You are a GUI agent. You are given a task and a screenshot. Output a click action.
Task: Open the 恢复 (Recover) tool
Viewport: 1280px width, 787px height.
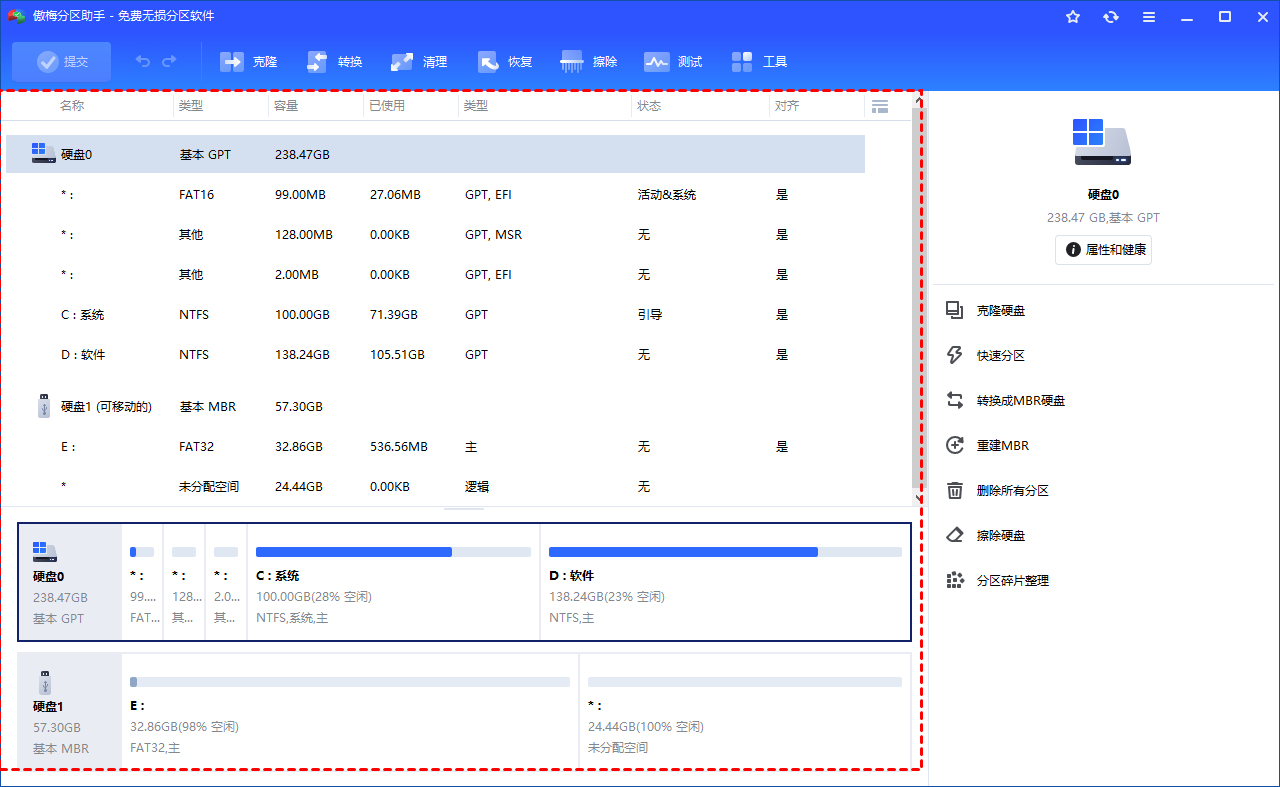click(505, 62)
